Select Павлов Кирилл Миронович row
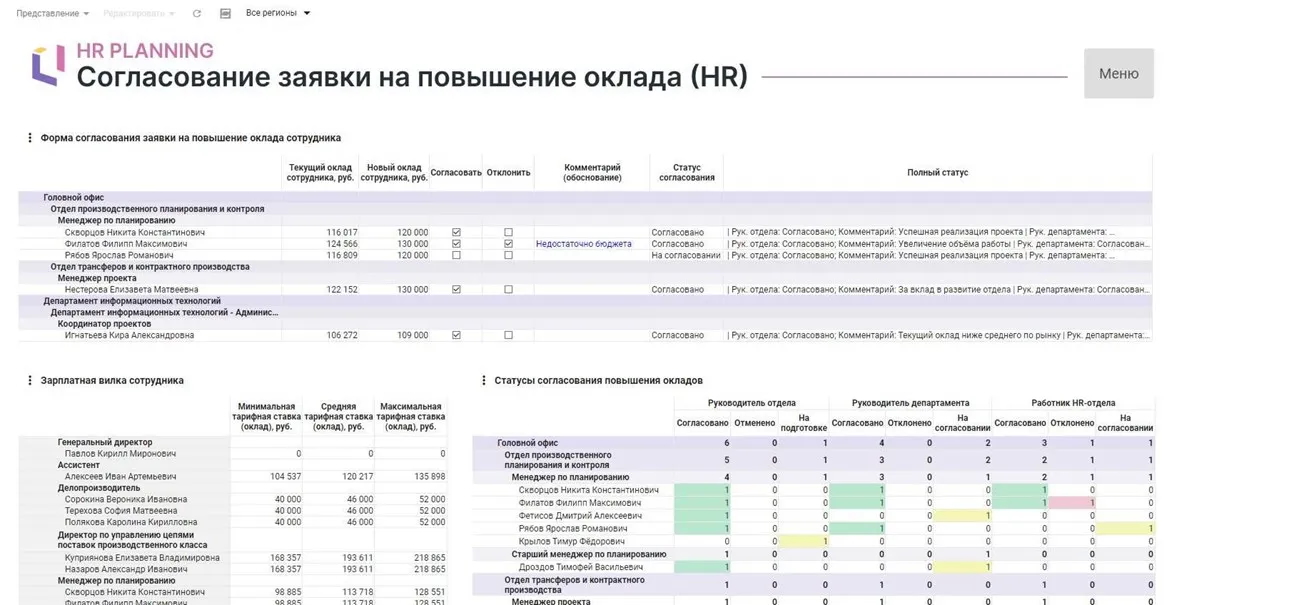 (x=232, y=453)
